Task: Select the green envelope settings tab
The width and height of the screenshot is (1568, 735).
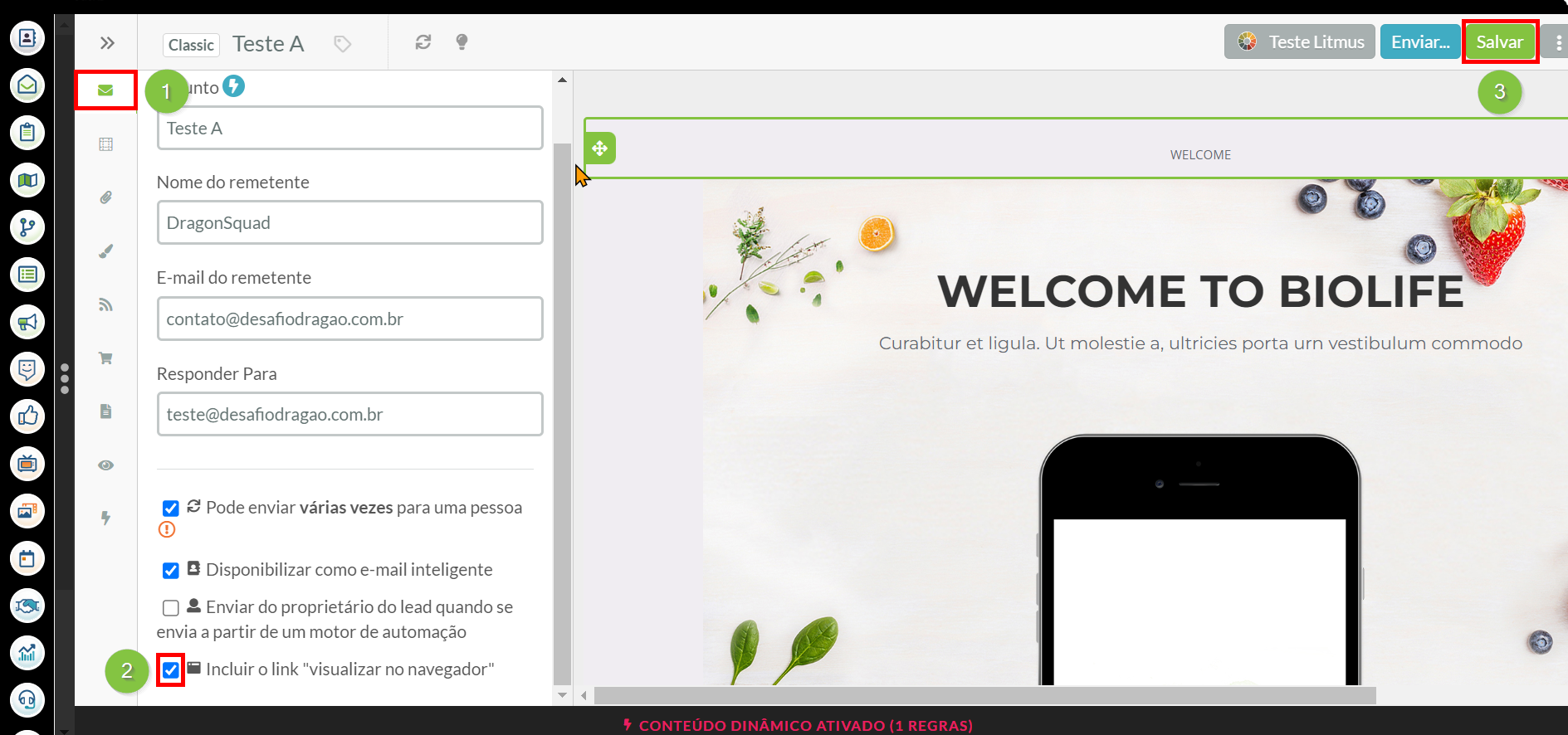Action: coord(105,90)
